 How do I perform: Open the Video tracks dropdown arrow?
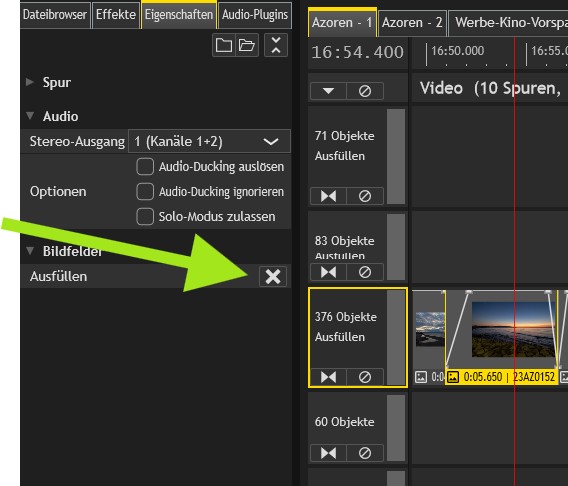pyautogui.click(x=329, y=91)
